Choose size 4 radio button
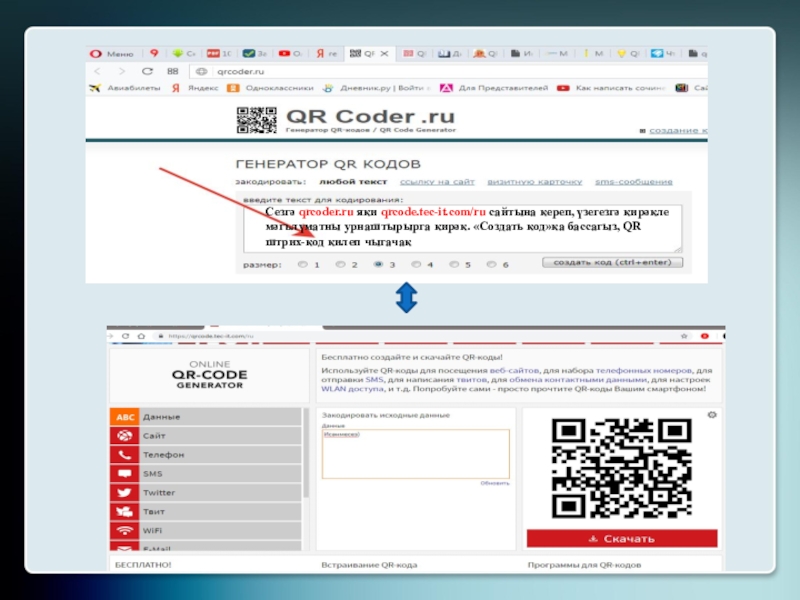Image resolution: width=800 pixels, height=600 pixels. (416, 264)
